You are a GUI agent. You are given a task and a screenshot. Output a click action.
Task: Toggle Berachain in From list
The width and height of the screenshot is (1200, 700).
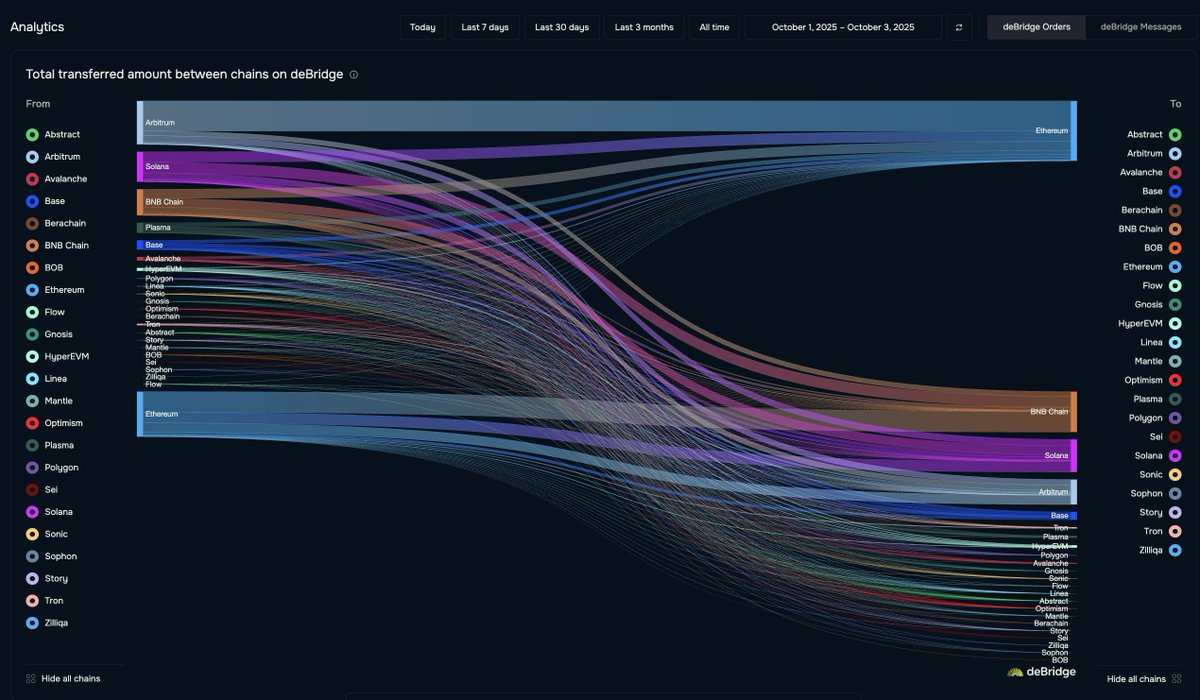pyautogui.click(x=58, y=223)
